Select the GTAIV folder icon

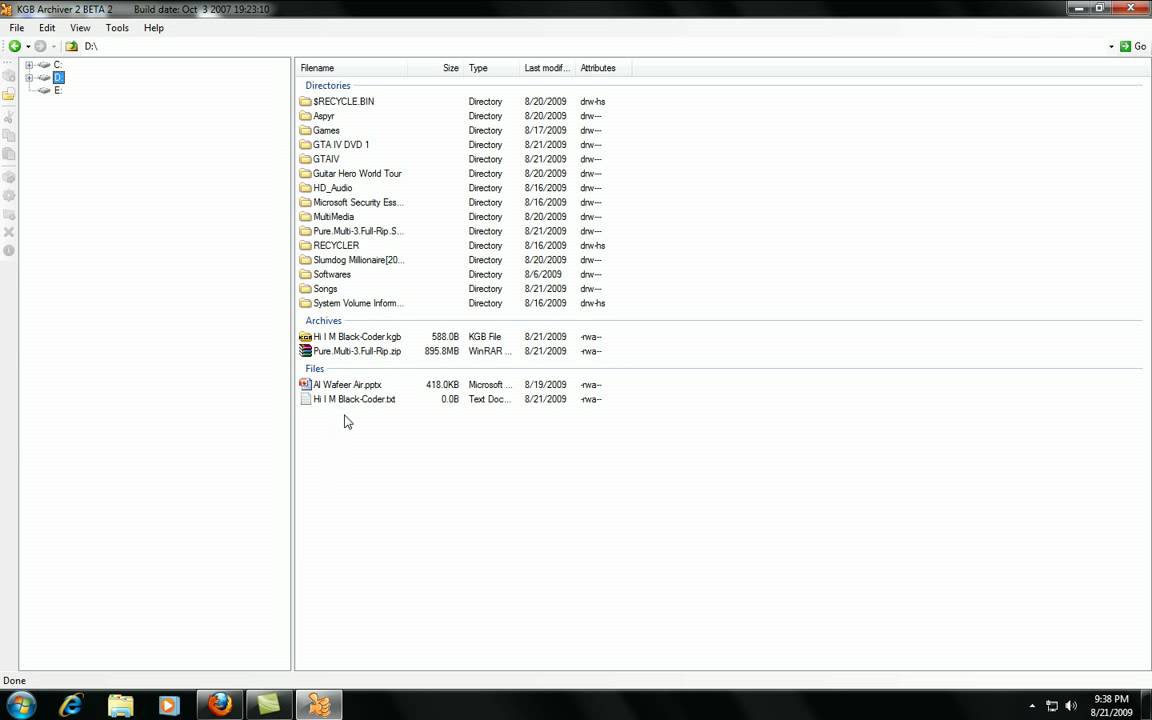tap(306, 159)
